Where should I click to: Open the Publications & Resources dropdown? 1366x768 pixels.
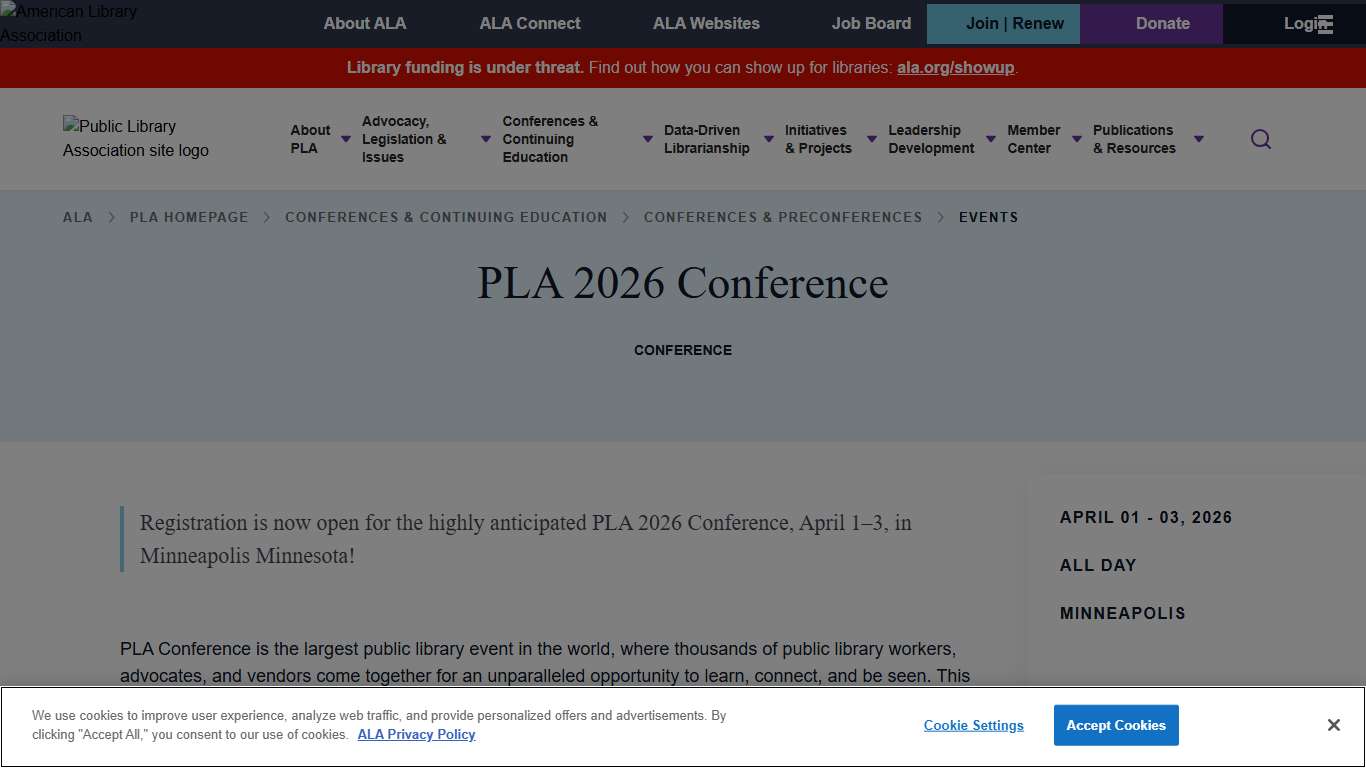[x=1135, y=139]
